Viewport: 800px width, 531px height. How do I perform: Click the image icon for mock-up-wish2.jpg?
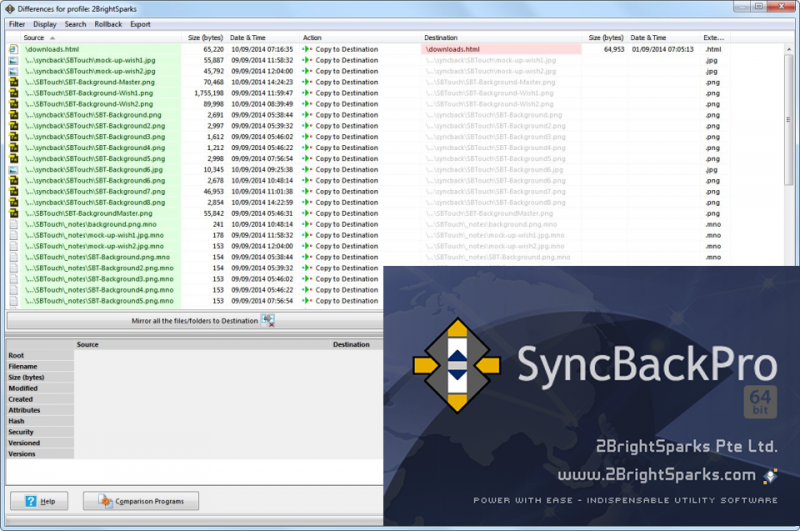[14, 71]
